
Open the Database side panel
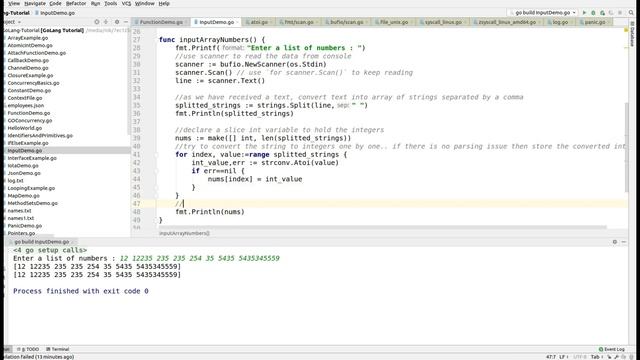point(633,34)
